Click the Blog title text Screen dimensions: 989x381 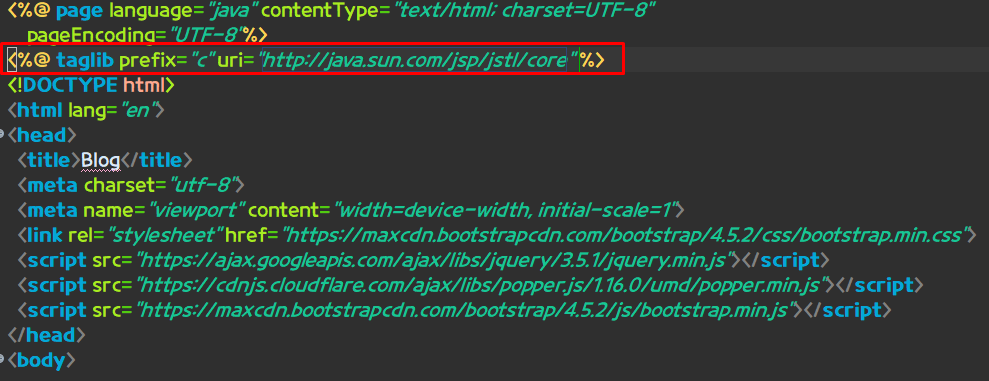tap(100, 161)
